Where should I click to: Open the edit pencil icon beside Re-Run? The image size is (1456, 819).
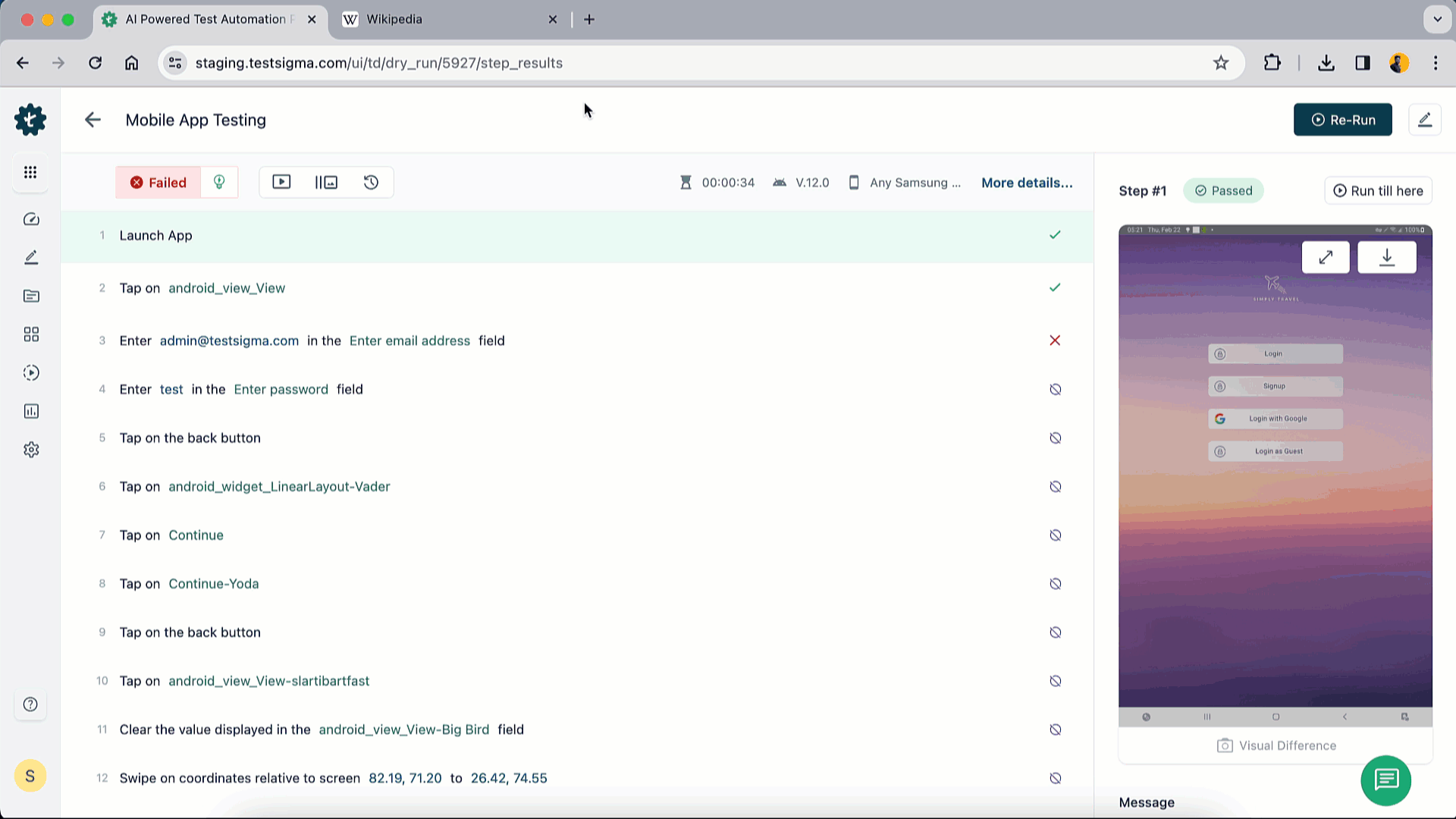[1424, 120]
